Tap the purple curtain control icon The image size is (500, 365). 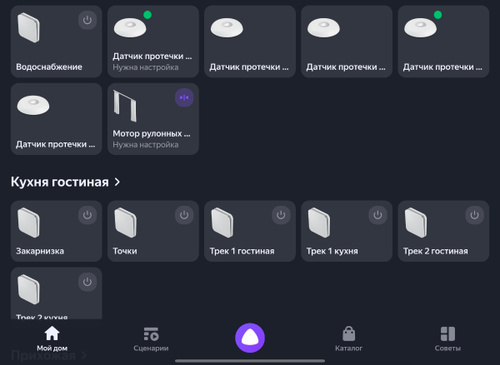tap(184, 98)
